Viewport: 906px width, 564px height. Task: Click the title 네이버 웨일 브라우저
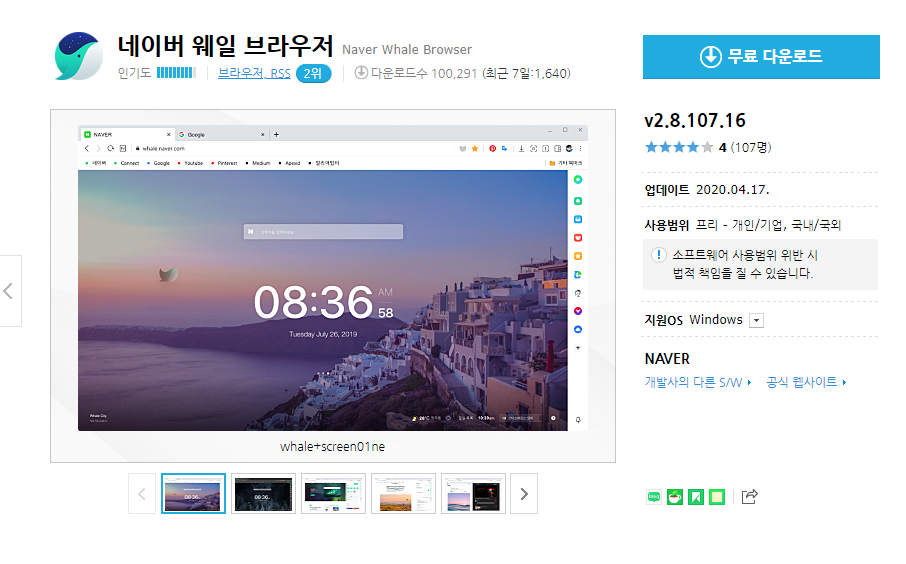225,46
